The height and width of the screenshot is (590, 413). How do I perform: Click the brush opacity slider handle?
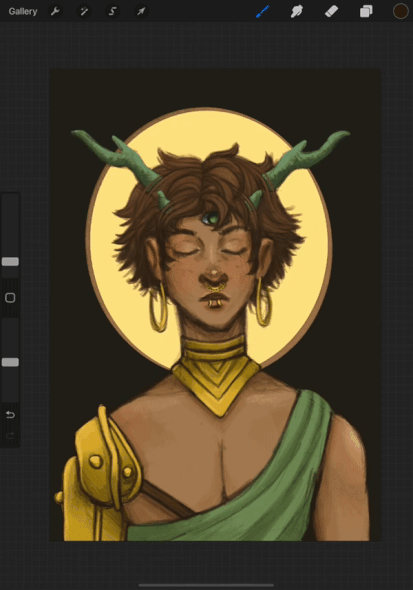point(10,362)
